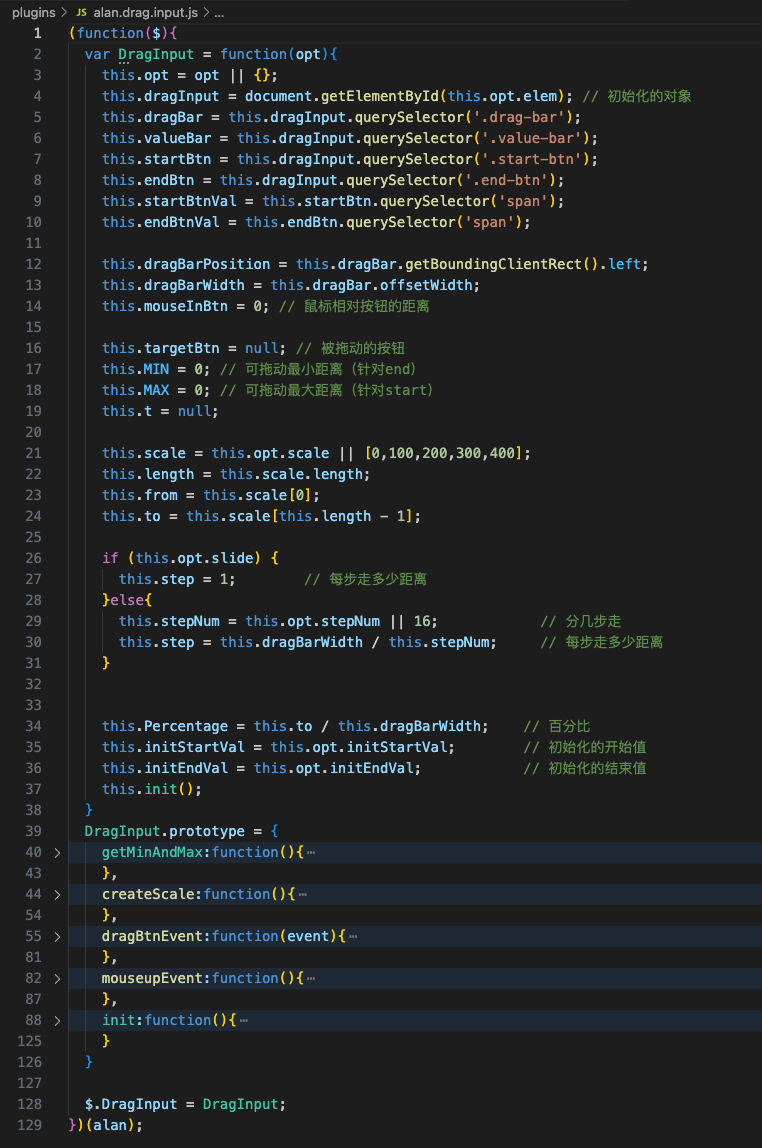Click folded-code ellipsis on the init line
The width and height of the screenshot is (762, 1148).
click(x=244, y=1020)
